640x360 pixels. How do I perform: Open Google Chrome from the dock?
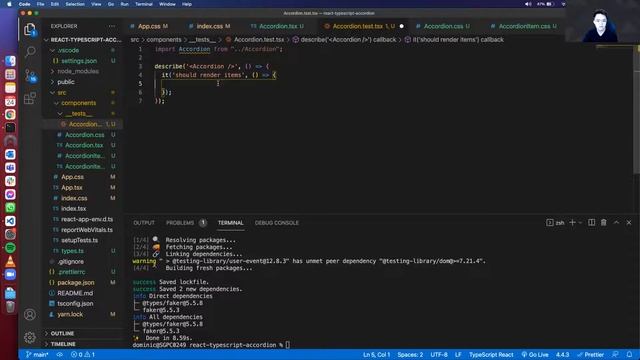pyautogui.click(x=10, y=114)
